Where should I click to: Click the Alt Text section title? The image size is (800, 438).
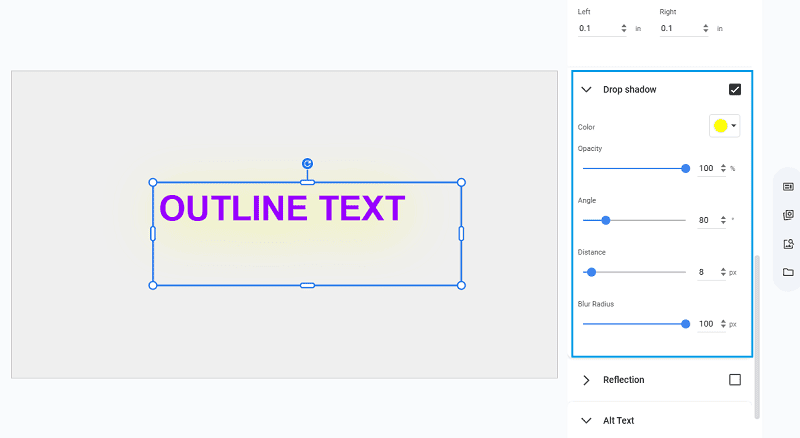point(618,421)
